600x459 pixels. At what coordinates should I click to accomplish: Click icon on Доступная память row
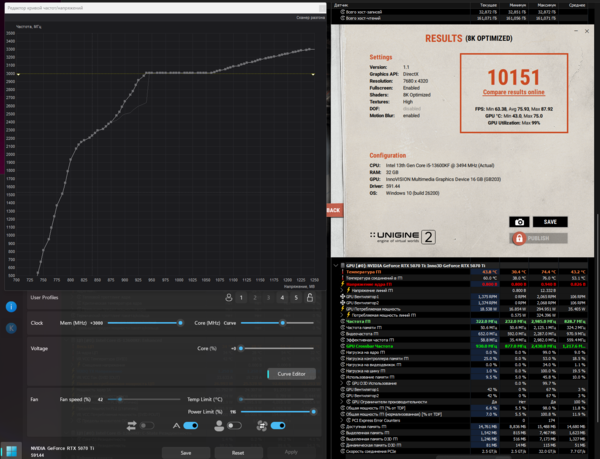click(x=343, y=426)
